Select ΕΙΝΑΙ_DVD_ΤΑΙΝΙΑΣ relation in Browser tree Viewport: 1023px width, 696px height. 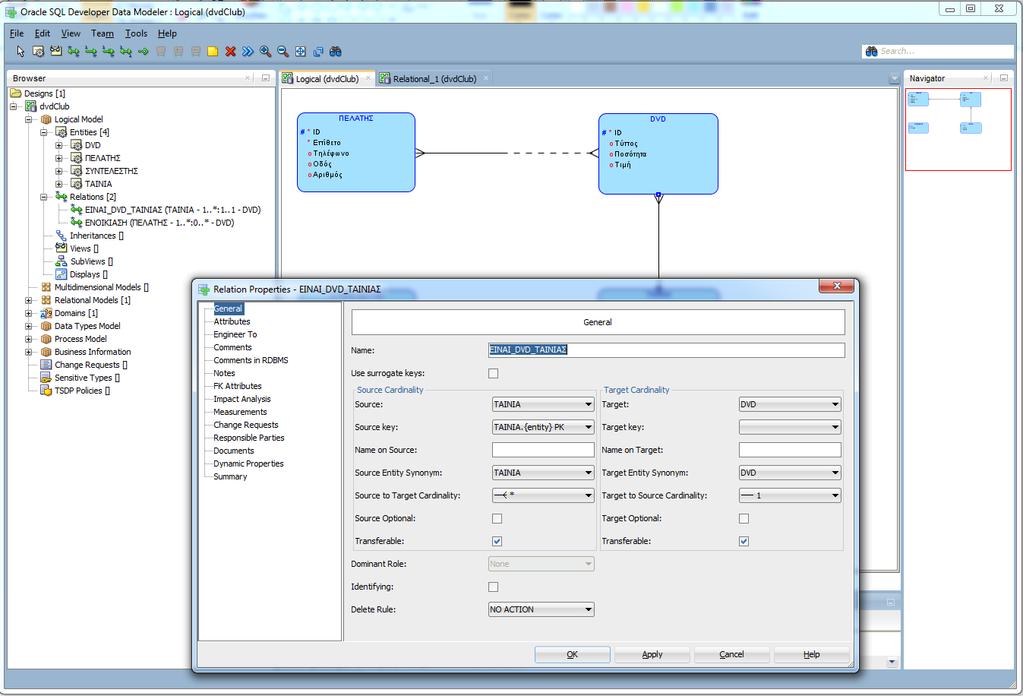172,210
